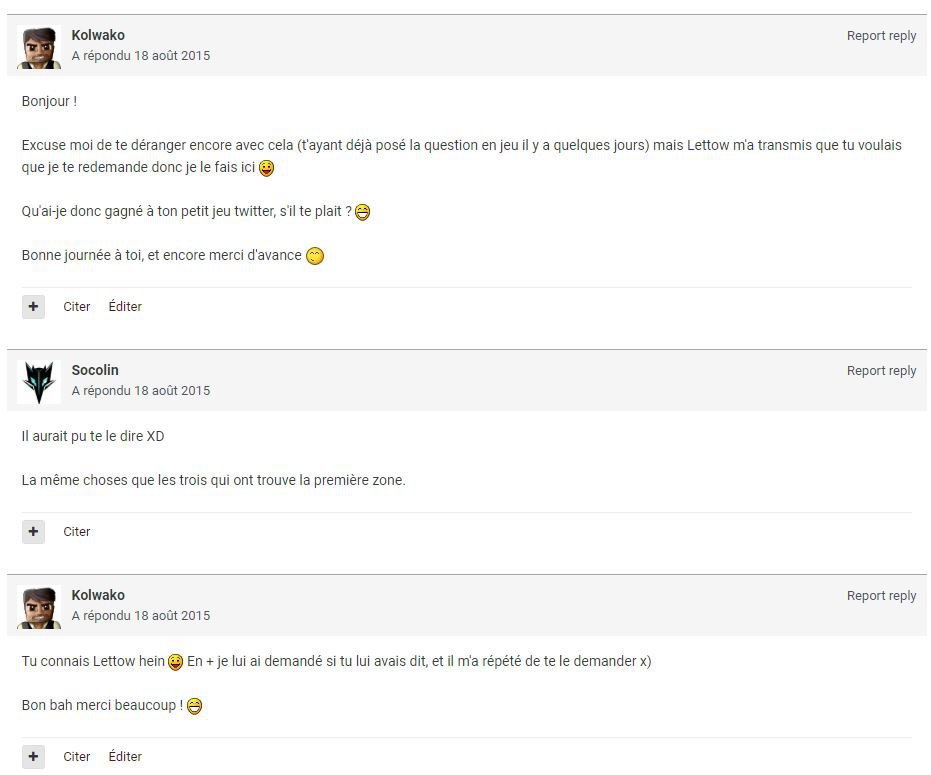Open Kolwako's avatar in the last reply

click(39, 607)
